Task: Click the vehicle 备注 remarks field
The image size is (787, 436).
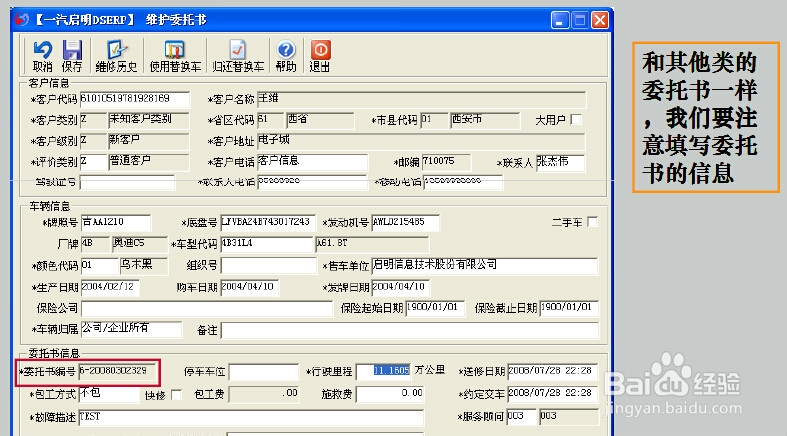Action: pyautogui.click(x=410, y=330)
